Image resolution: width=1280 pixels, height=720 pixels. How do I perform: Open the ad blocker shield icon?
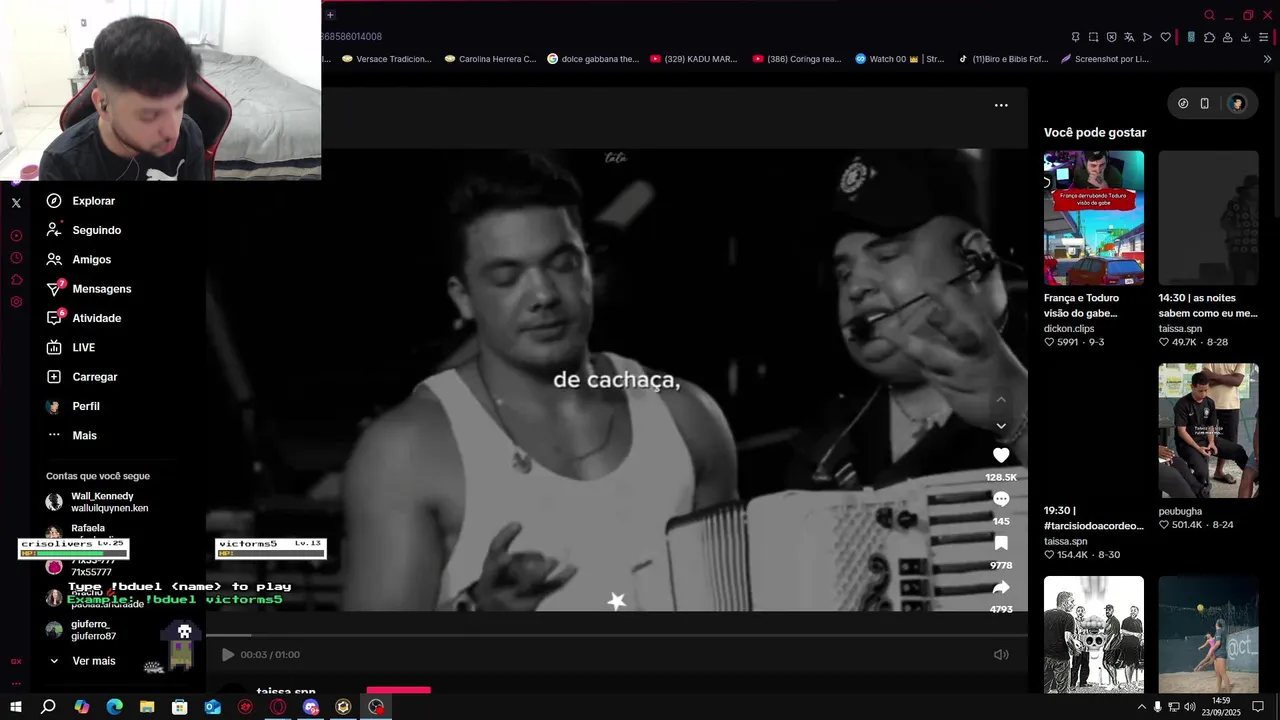tap(1111, 37)
